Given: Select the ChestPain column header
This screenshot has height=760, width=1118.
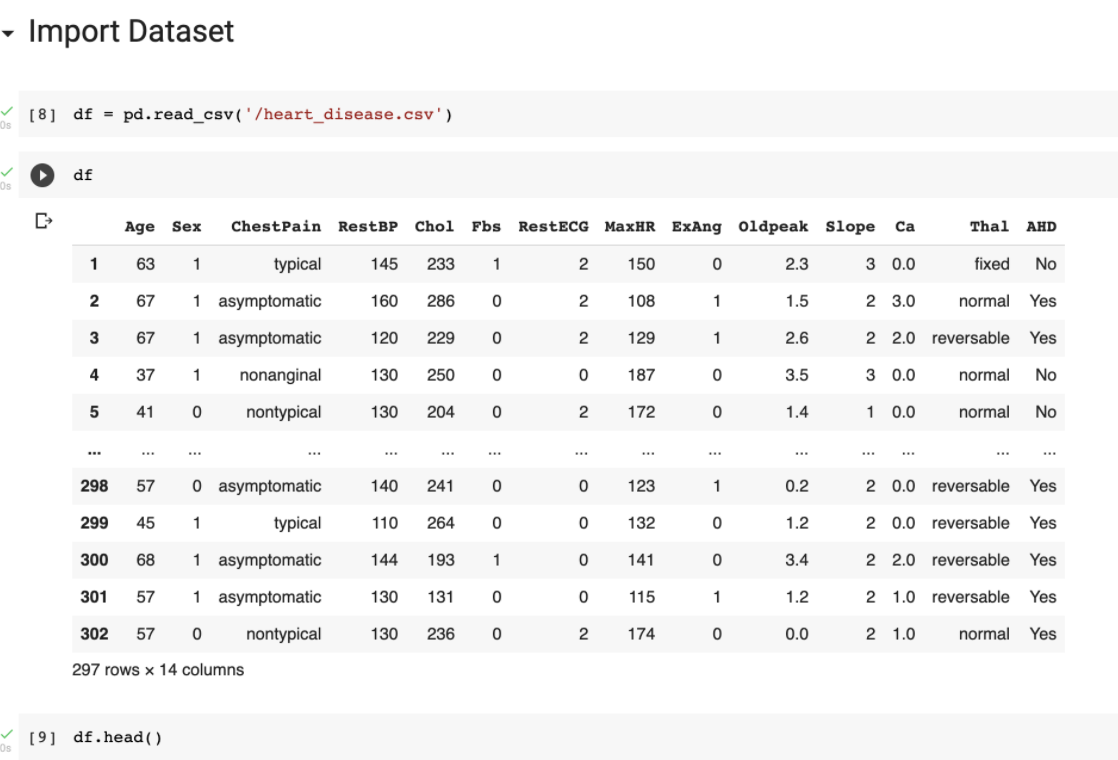Looking at the screenshot, I should (x=276, y=227).
